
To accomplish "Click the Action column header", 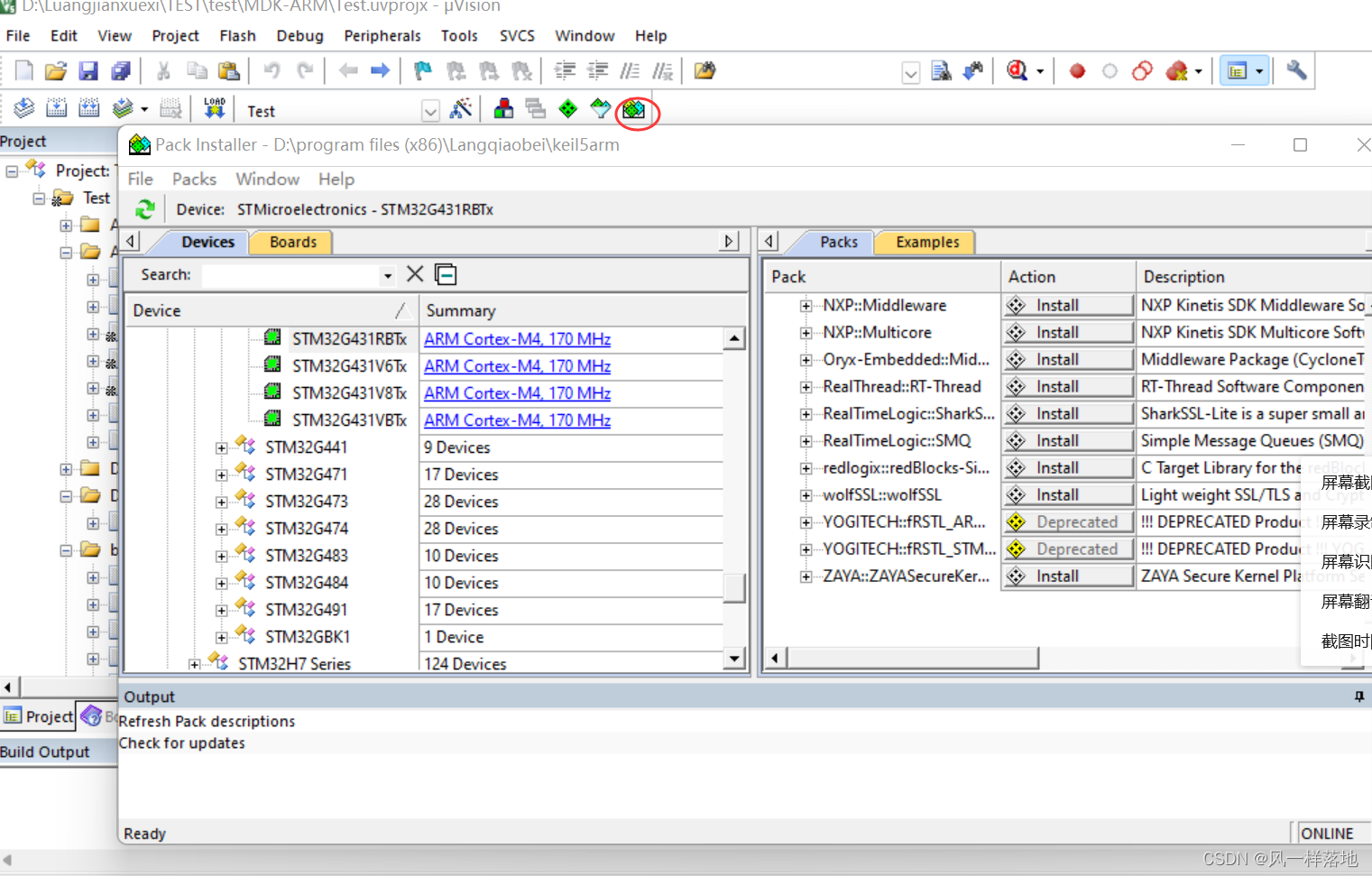I will 1068,277.
